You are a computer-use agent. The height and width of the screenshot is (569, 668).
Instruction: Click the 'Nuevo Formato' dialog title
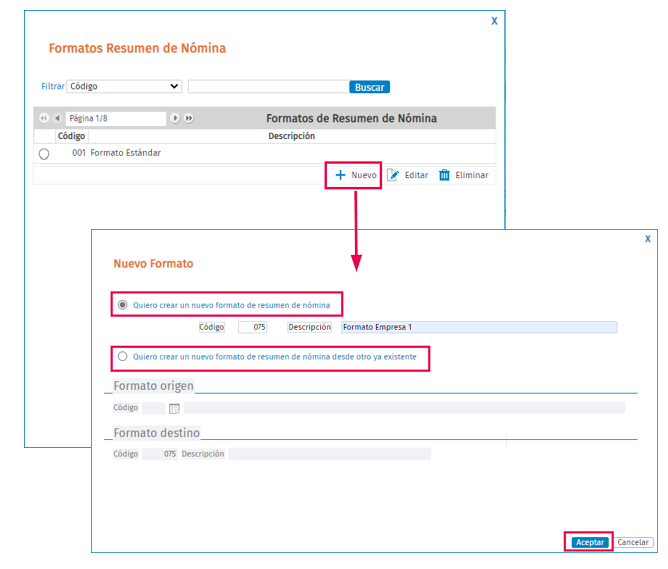coord(153,264)
